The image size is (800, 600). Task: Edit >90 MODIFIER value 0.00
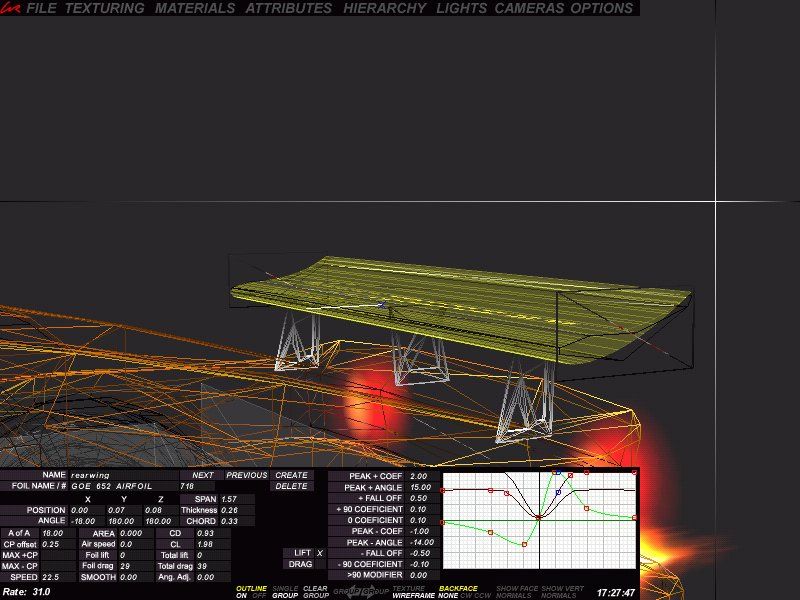pos(423,575)
